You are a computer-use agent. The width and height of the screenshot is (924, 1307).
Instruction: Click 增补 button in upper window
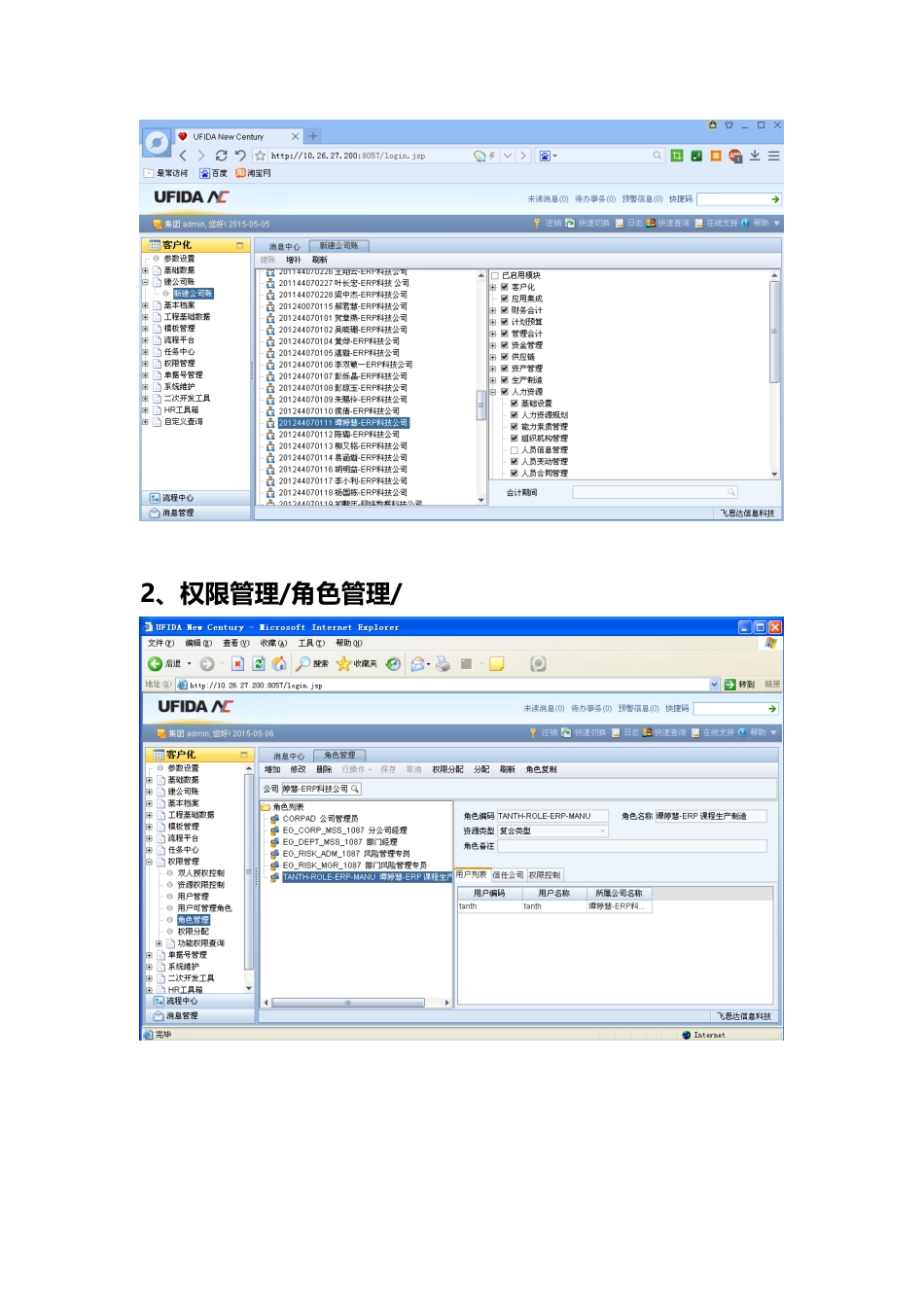[294, 260]
